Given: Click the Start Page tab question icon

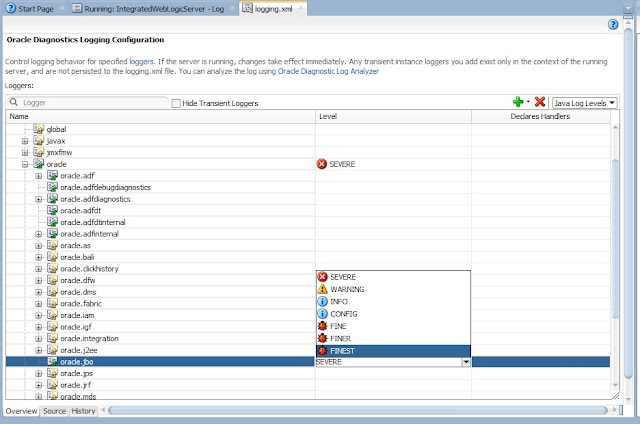Looking at the screenshot, I should (11, 8).
